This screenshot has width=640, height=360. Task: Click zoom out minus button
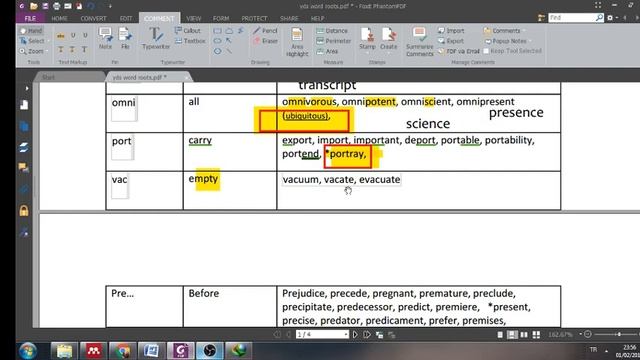[588, 334]
